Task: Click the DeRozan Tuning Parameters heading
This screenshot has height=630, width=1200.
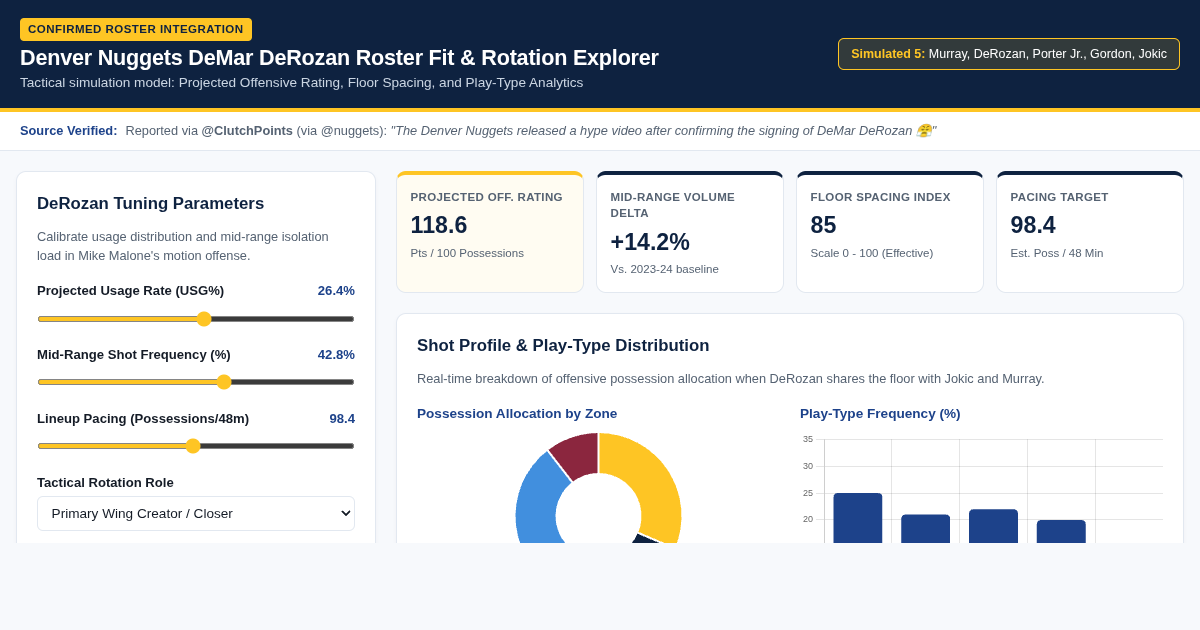Action: click(x=151, y=204)
